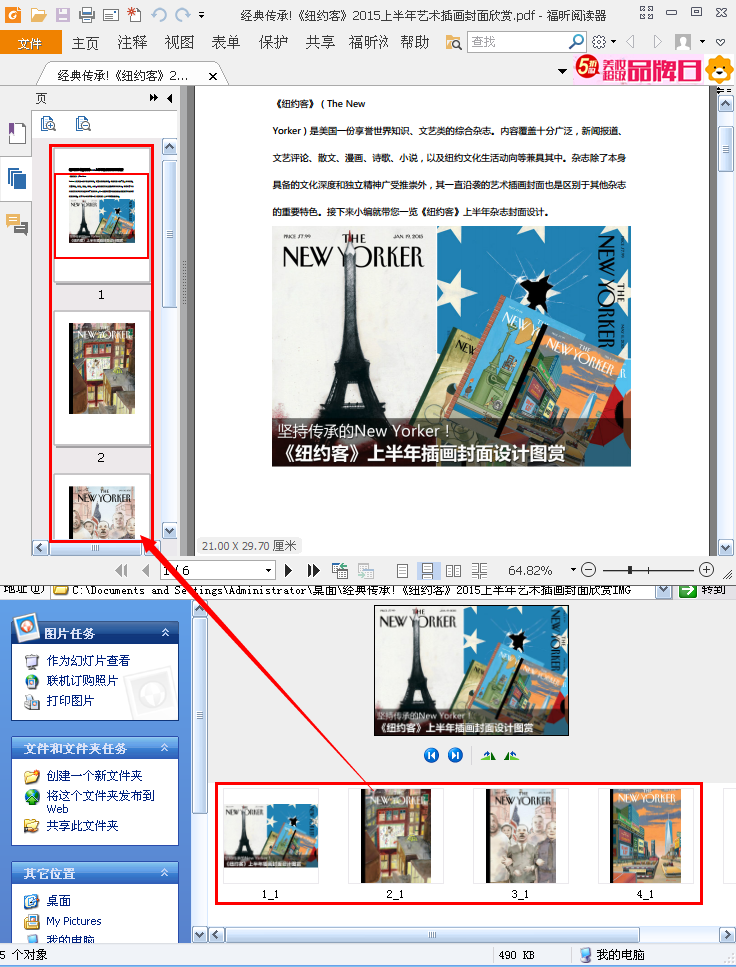Open the 帮助 ribbon tab
The width and height of the screenshot is (736, 967).
tap(415, 43)
